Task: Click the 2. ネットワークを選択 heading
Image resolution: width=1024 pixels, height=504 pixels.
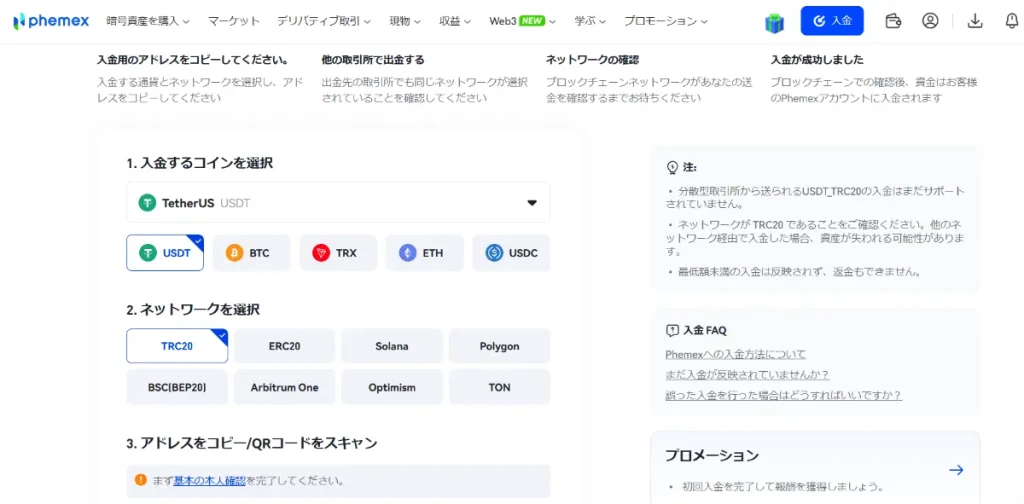Action: pyautogui.click(x=193, y=309)
